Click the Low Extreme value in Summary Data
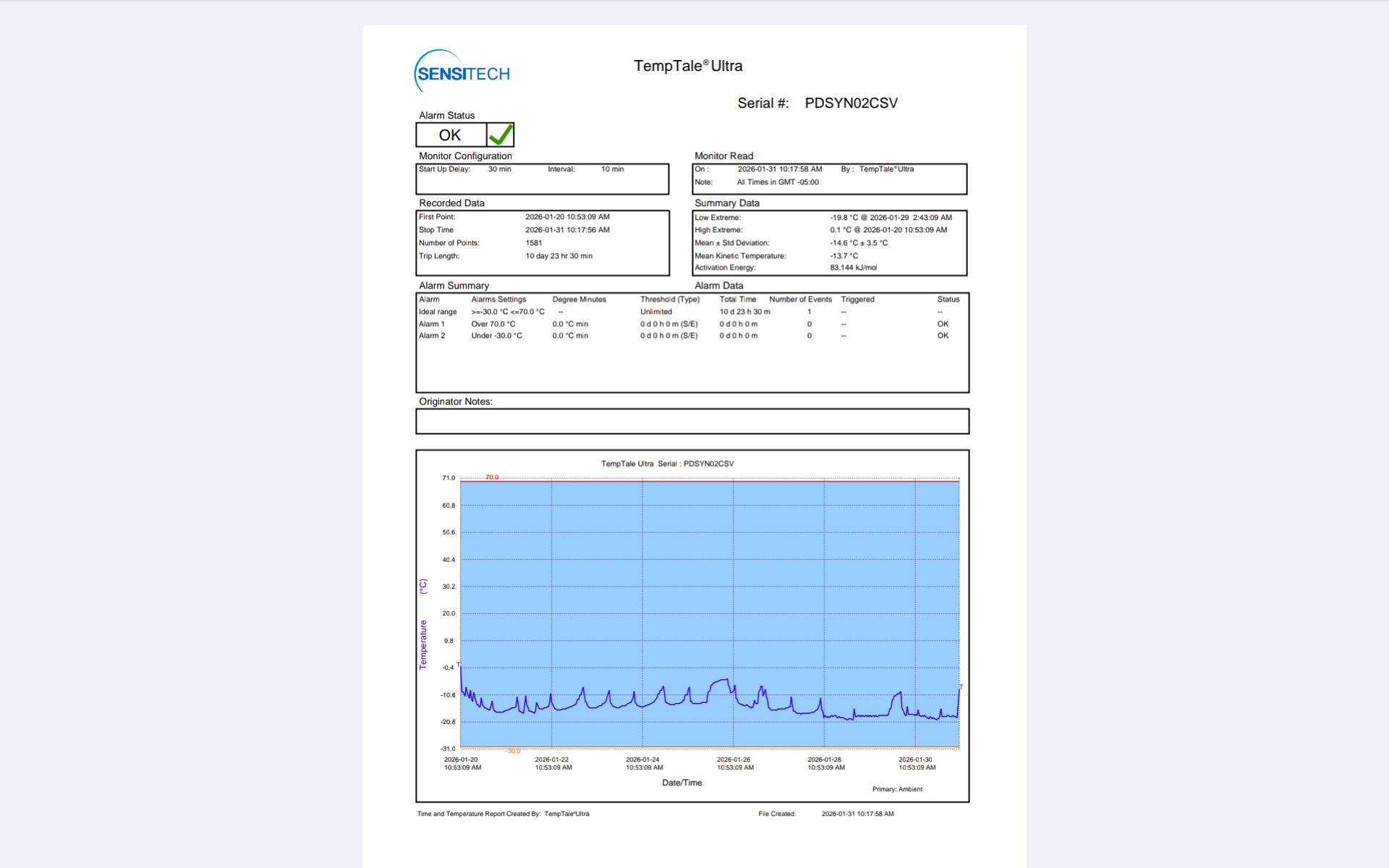The width and height of the screenshot is (1389, 868). (x=891, y=217)
